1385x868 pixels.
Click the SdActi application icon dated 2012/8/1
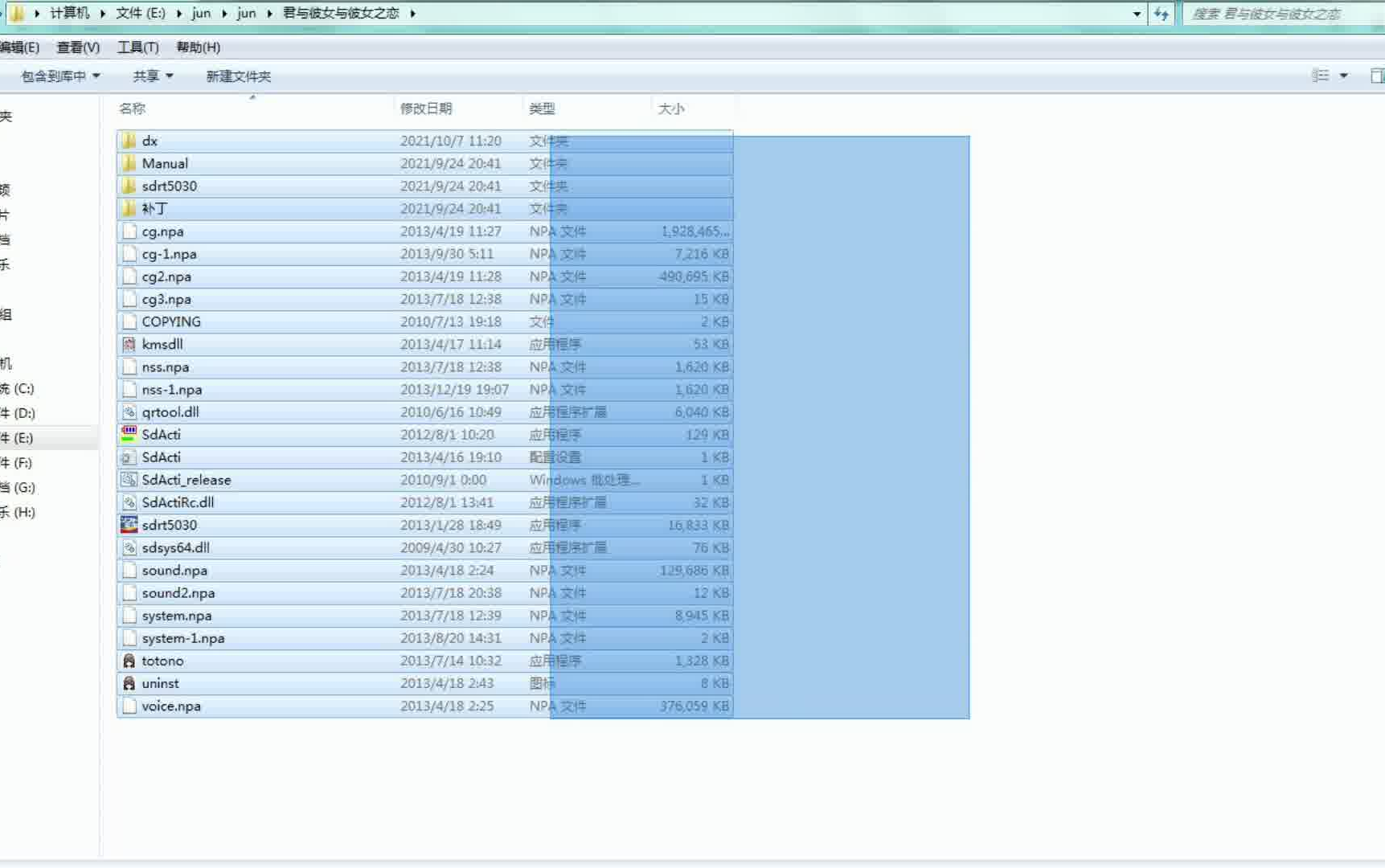tap(129, 435)
